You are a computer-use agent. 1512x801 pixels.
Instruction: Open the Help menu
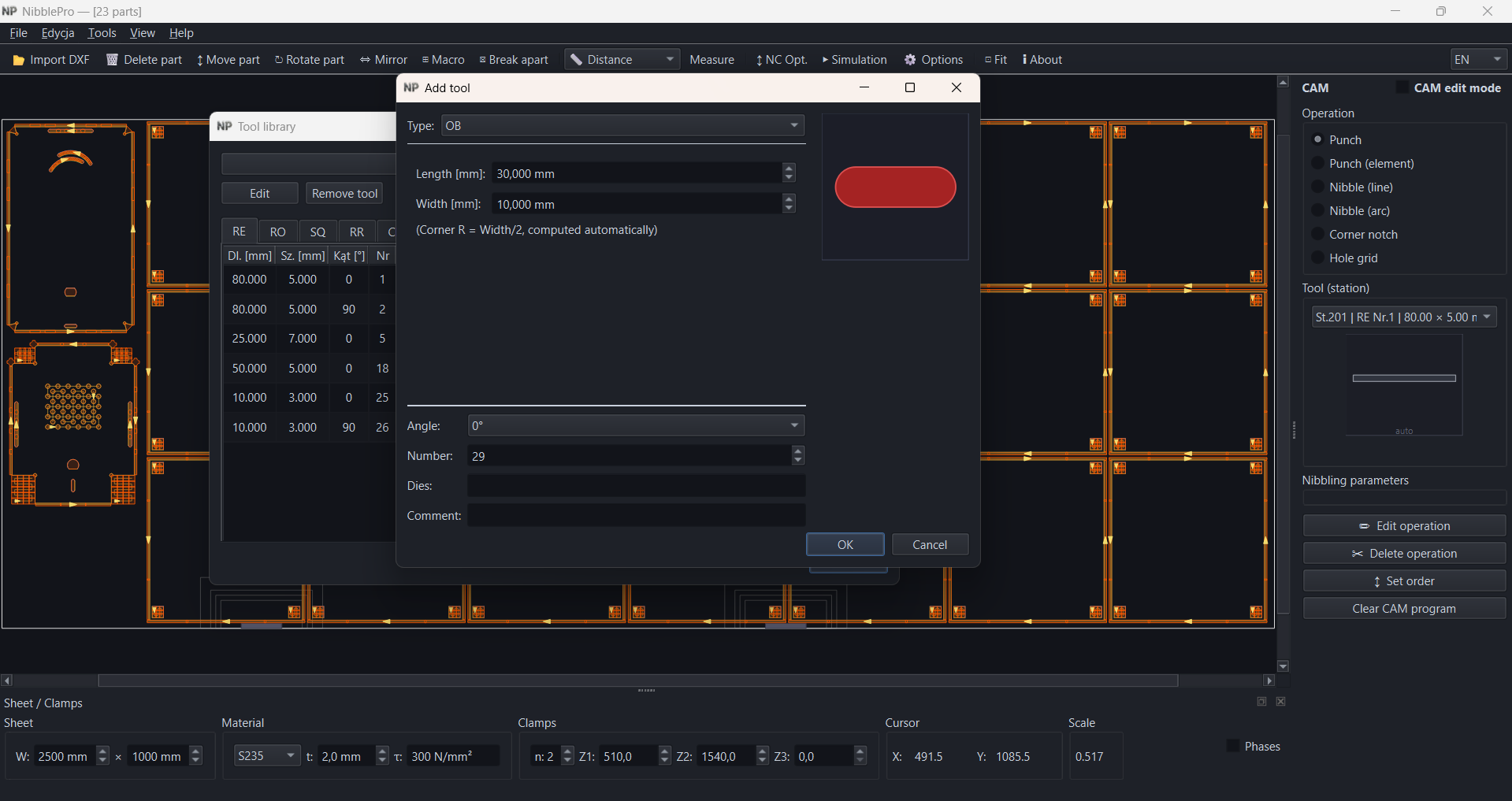click(x=181, y=33)
